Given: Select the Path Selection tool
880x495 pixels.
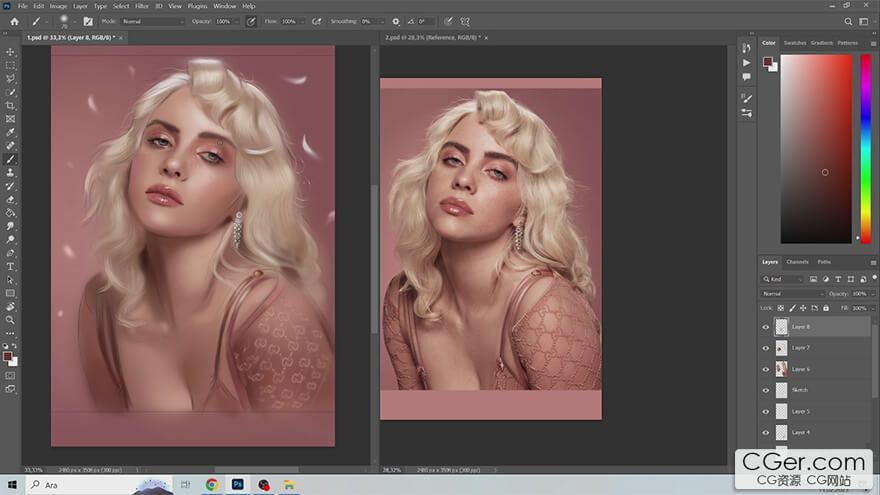Looking at the screenshot, I should [10, 280].
